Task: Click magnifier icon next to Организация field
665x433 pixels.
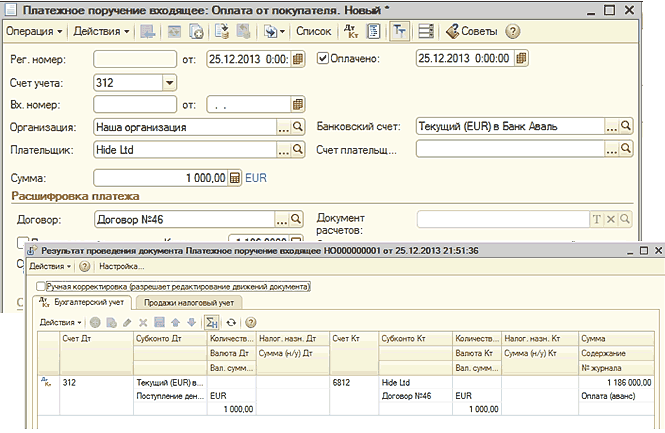Action: click(297, 128)
